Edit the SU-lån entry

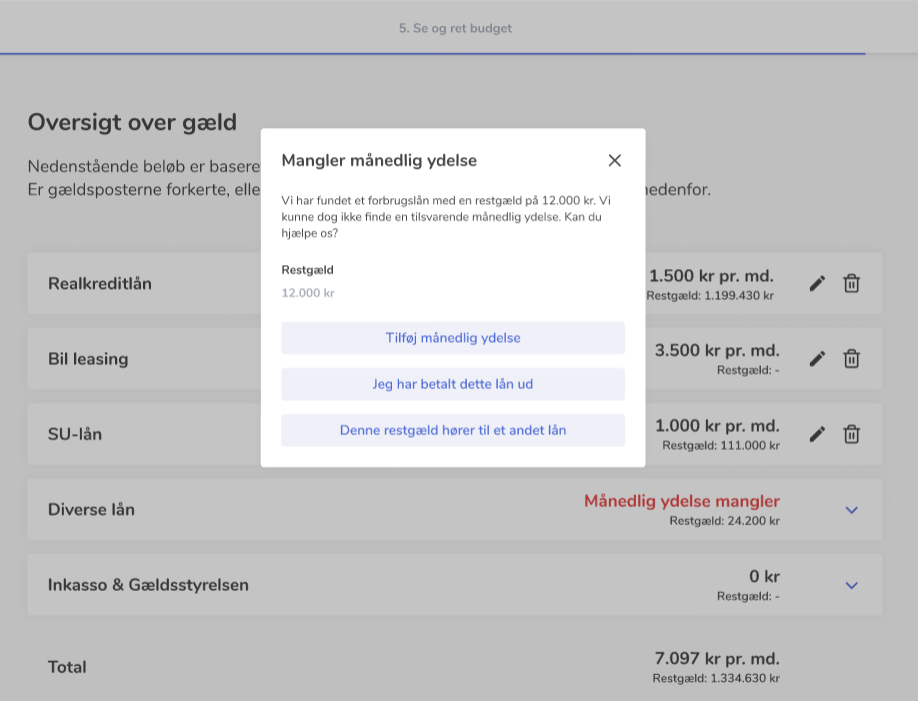point(817,434)
